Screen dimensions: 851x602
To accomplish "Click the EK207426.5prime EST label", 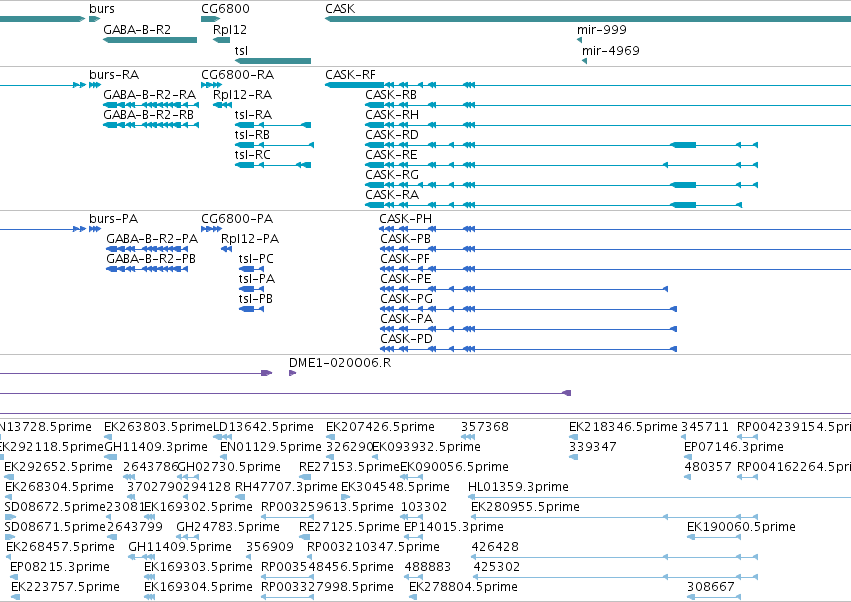I will click(380, 427).
